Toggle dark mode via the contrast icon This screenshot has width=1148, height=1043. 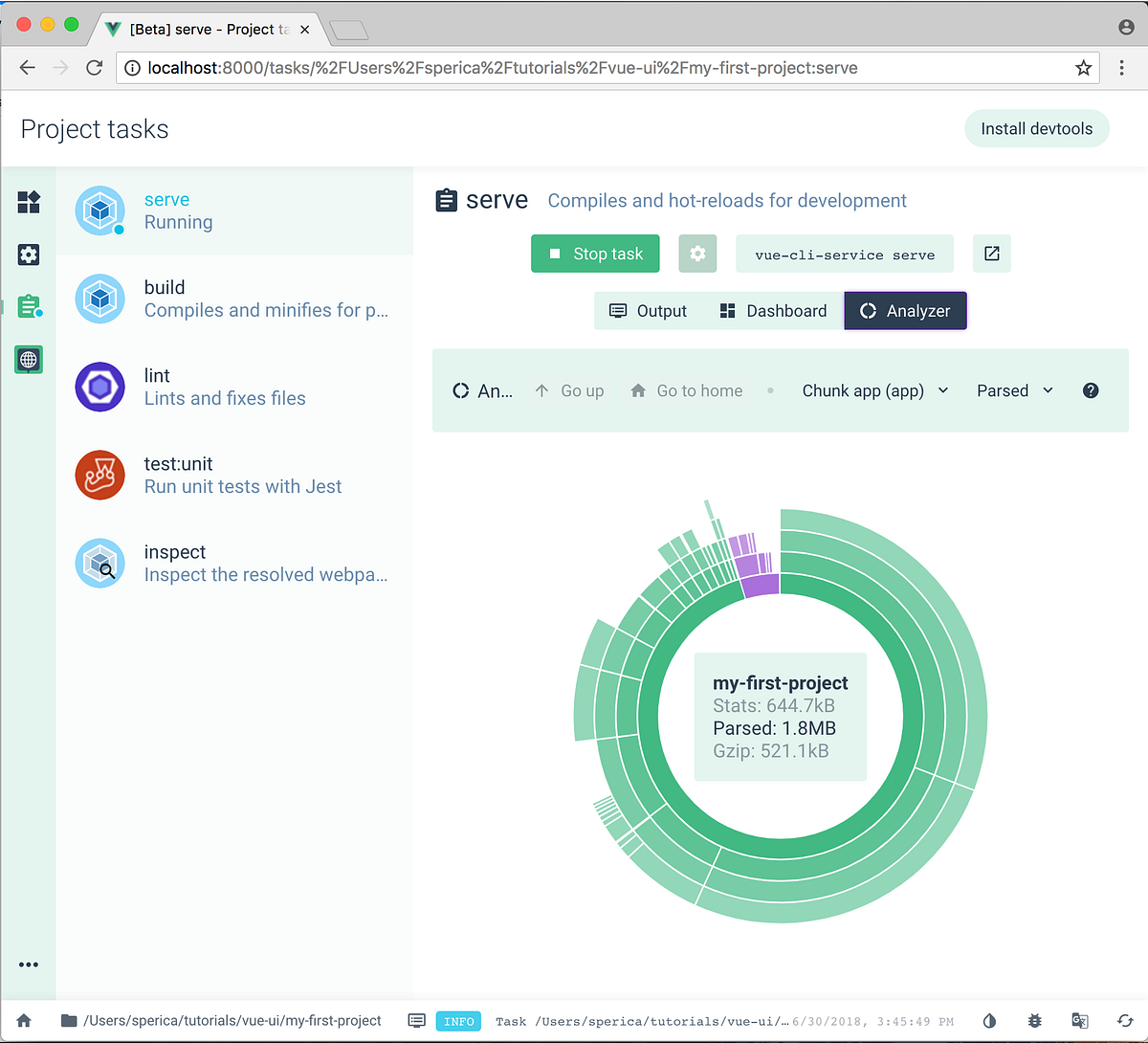coord(989,1021)
